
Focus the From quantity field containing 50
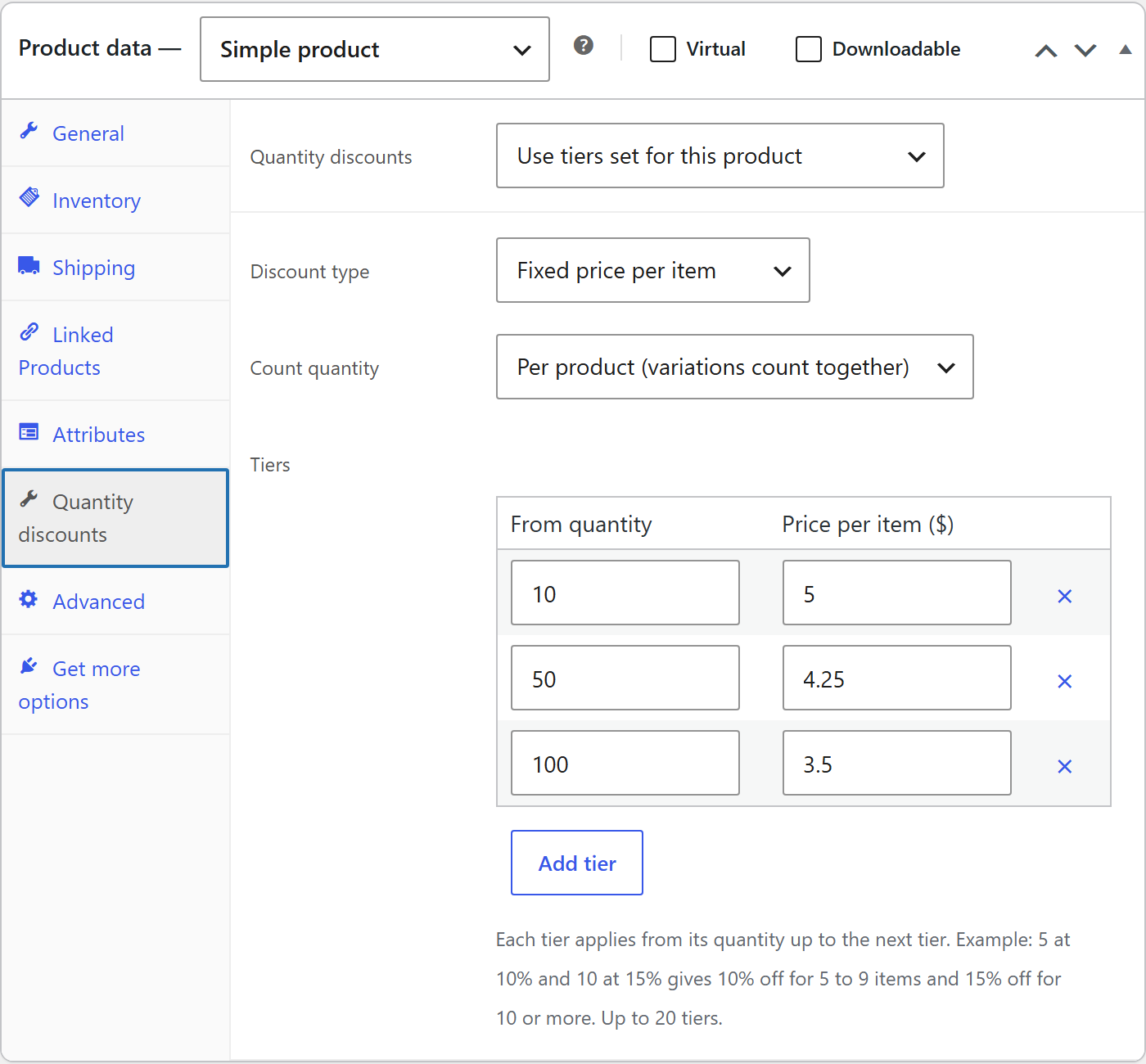[625, 678]
